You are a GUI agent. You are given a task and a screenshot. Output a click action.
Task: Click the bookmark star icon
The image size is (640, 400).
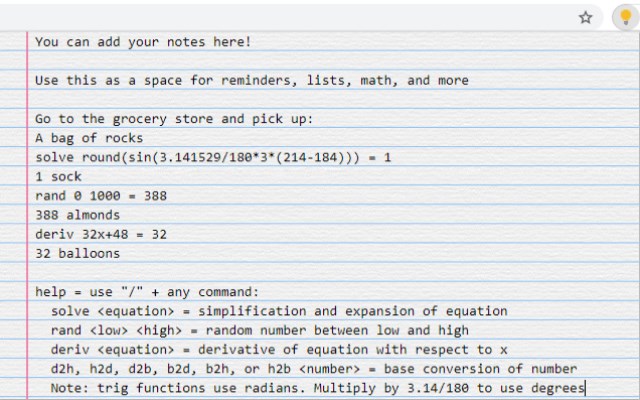pos(586,18)
